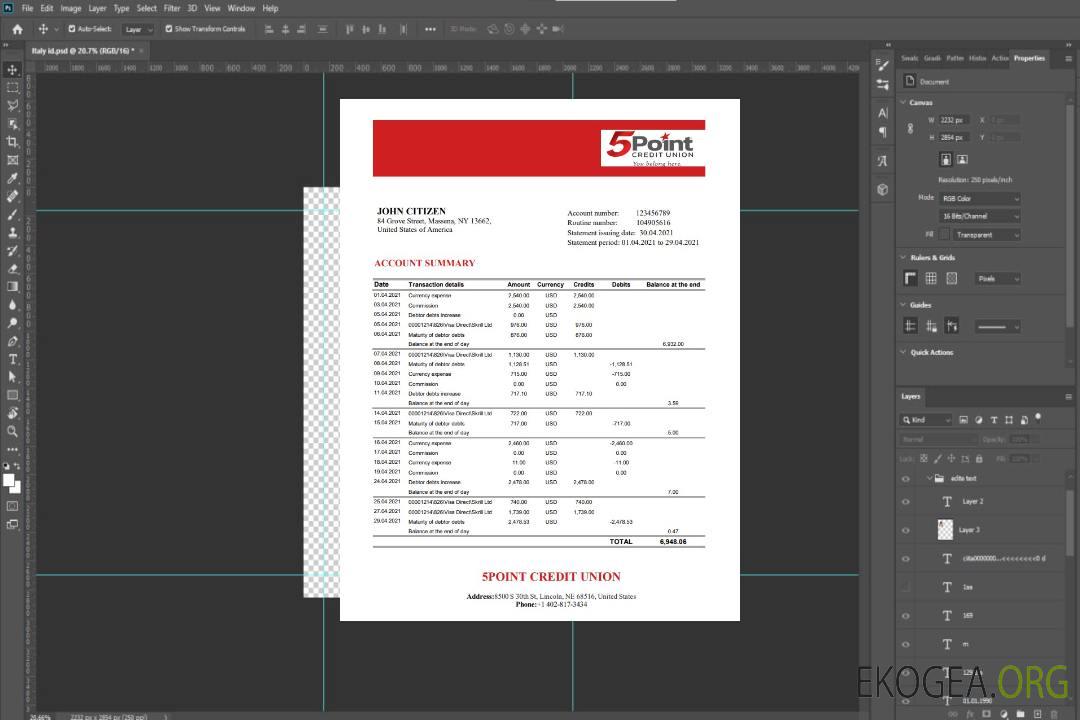This screenshot has height=720, width=1080.
Task: Open the Image menu
Action: 71,8
